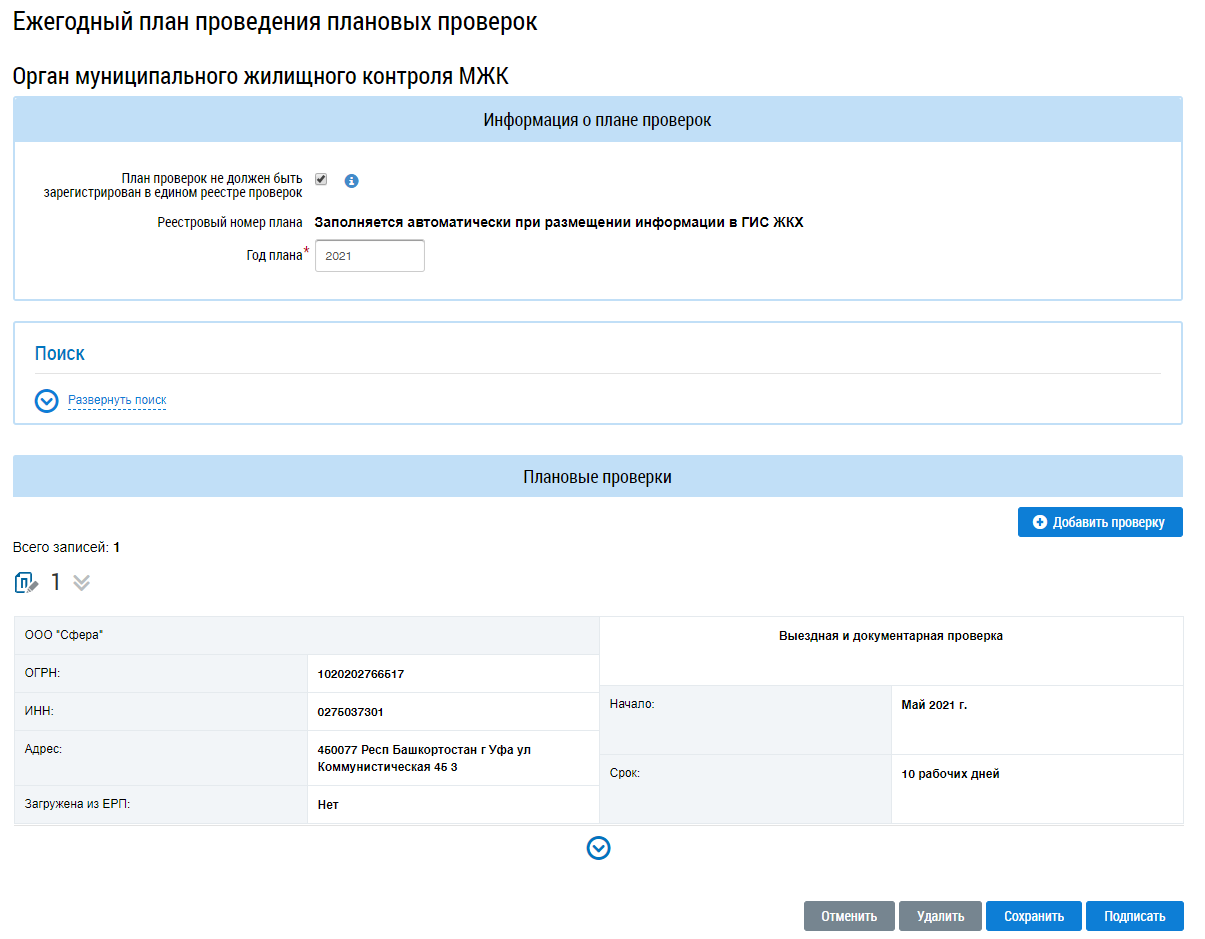Image resolution: width=1205 pixels, height=939 pixels.
Task: Click the Выездная и документарная проверка title
Action: [x=890, y=636]
